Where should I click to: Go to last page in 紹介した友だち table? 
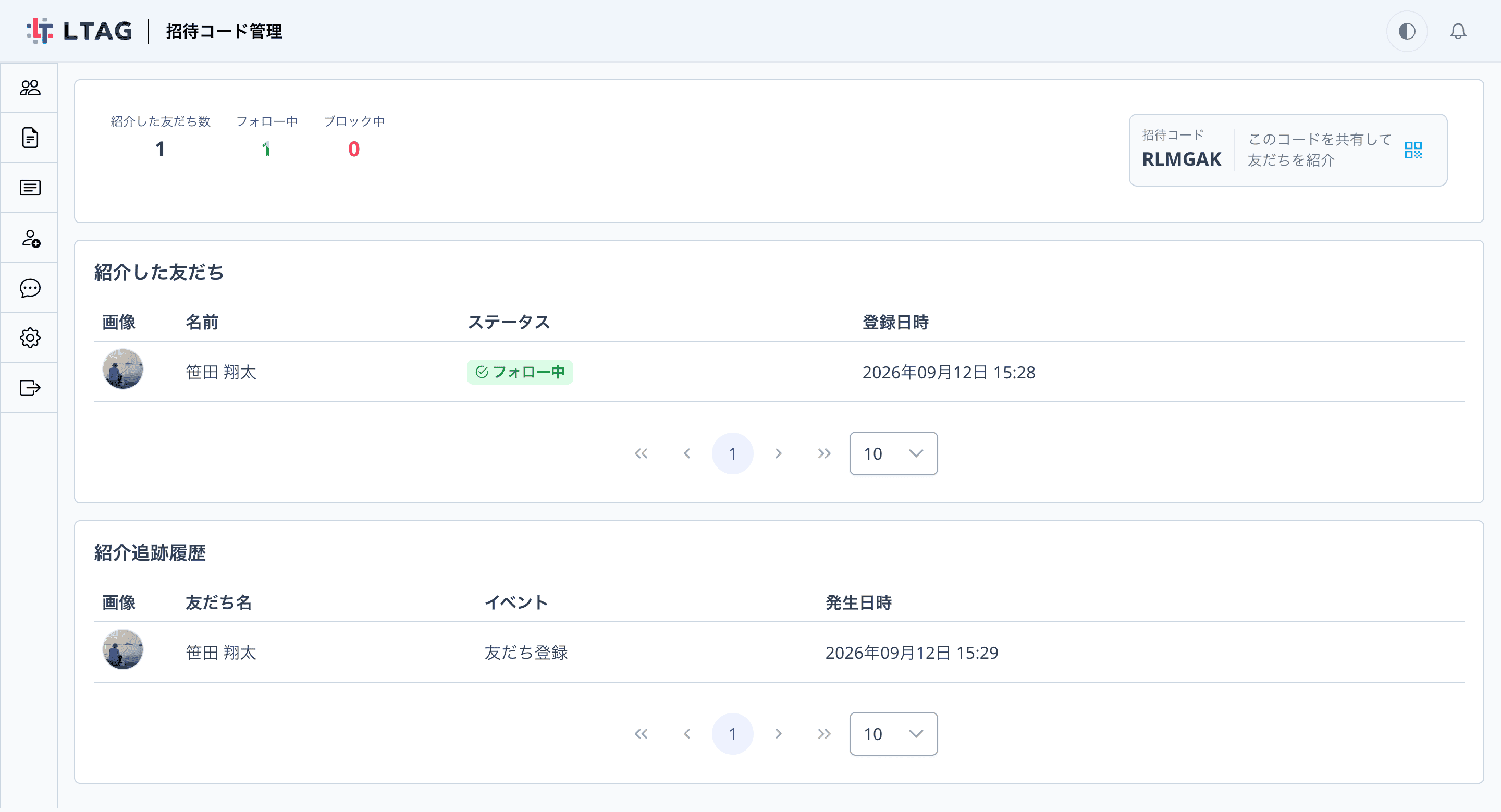click(824, 453)
